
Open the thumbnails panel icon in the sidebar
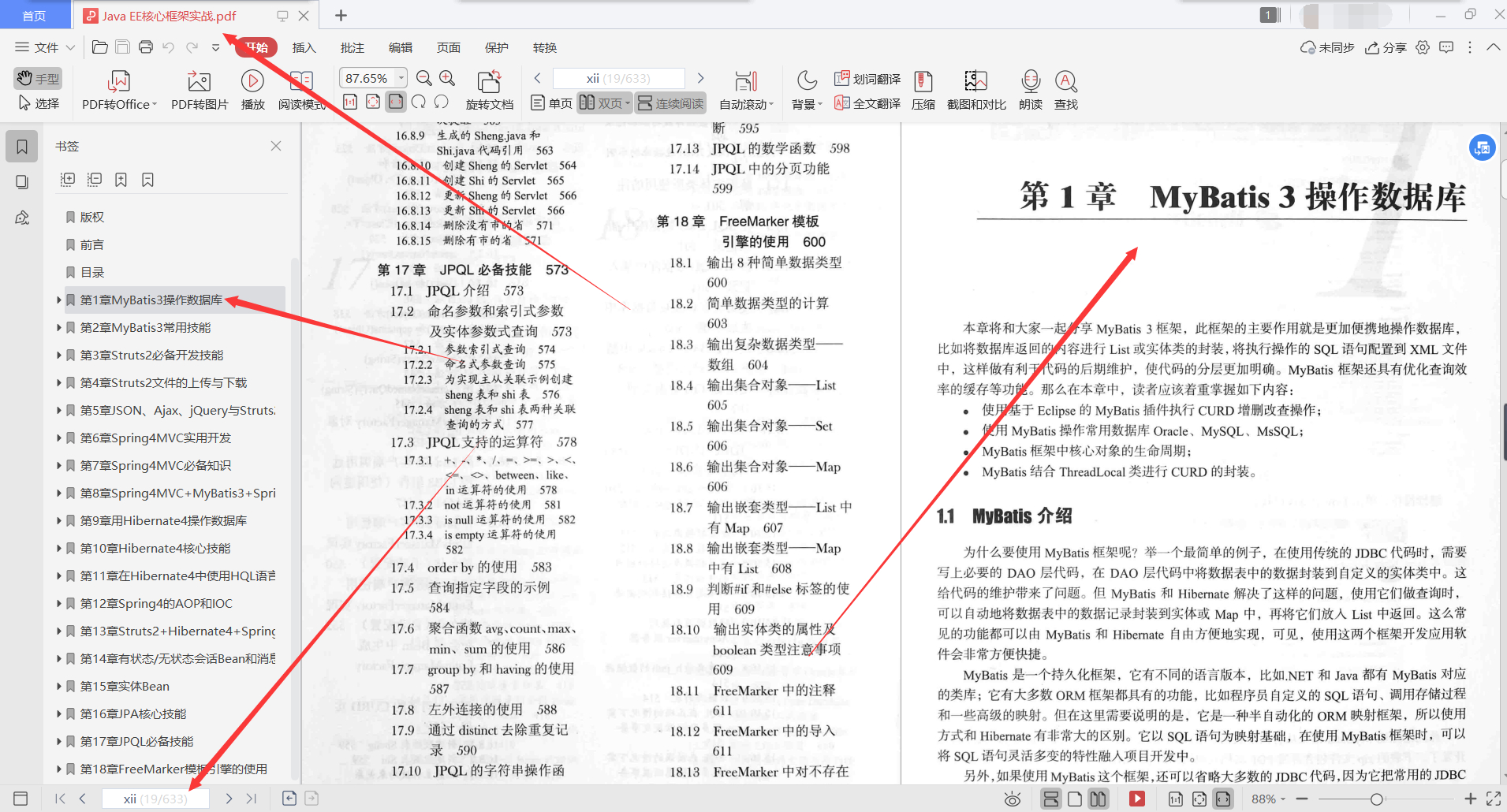[22, 182]
